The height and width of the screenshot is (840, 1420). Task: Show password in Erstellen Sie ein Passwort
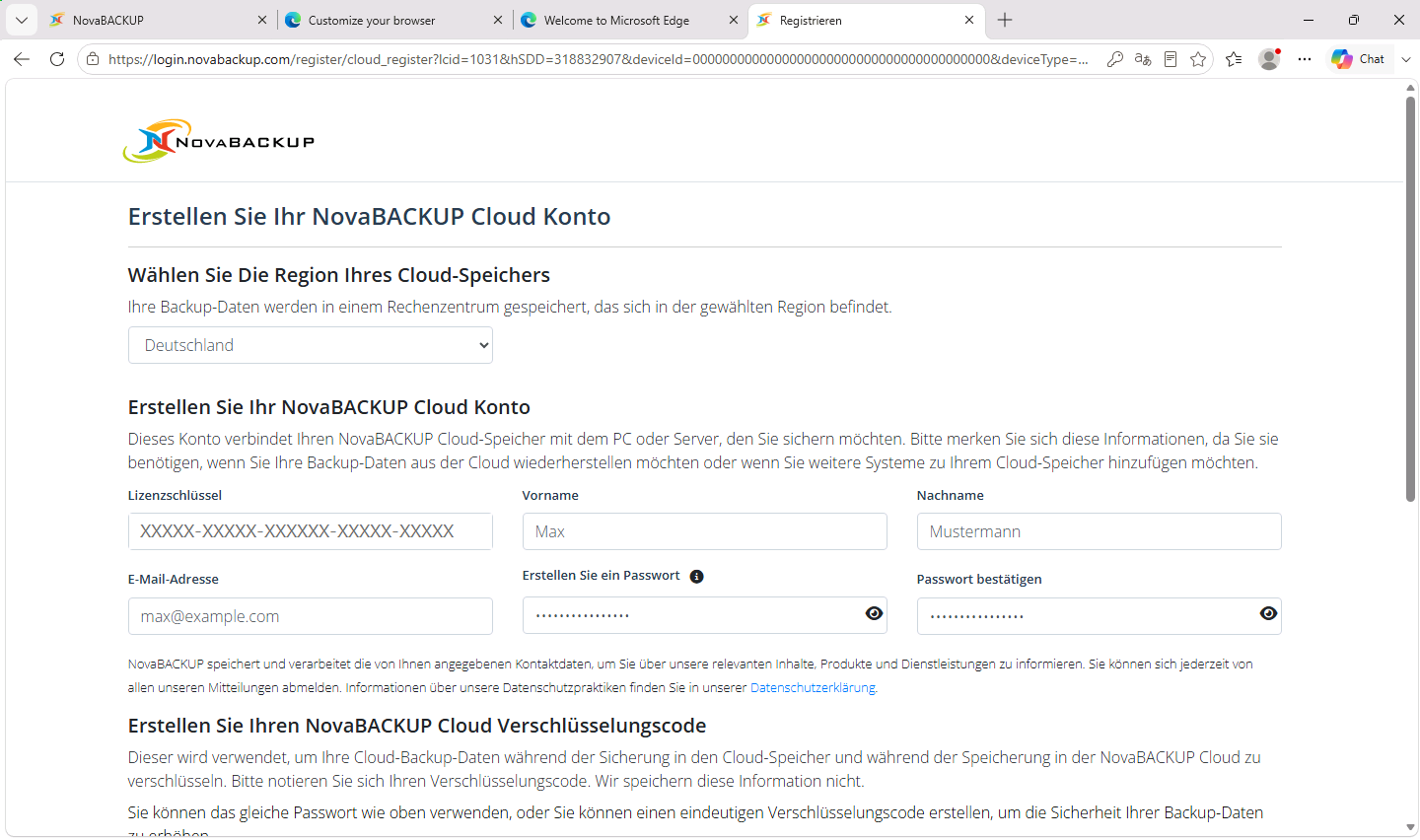(874, 614)
